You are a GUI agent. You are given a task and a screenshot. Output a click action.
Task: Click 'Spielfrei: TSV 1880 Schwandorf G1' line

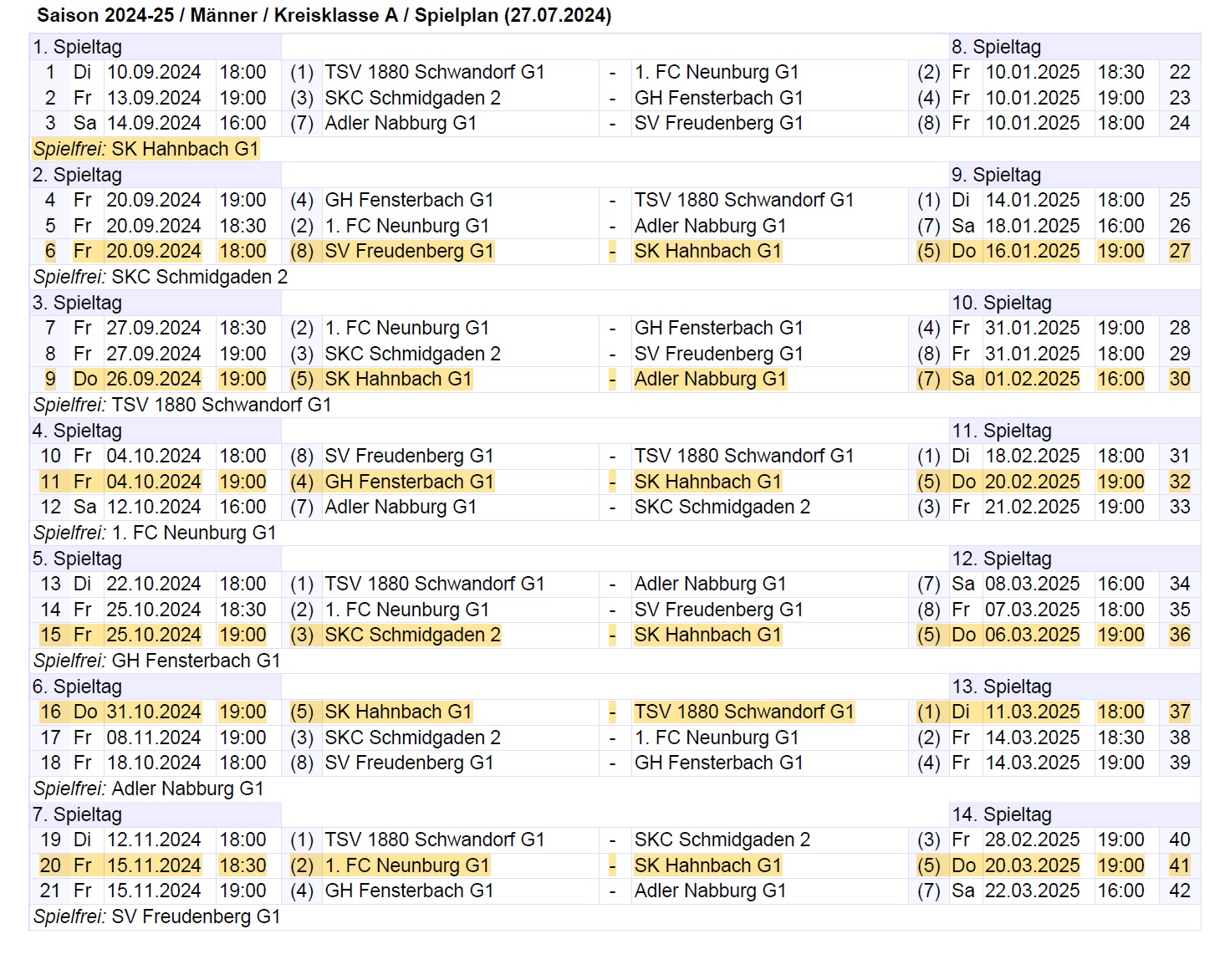[182, 405]
